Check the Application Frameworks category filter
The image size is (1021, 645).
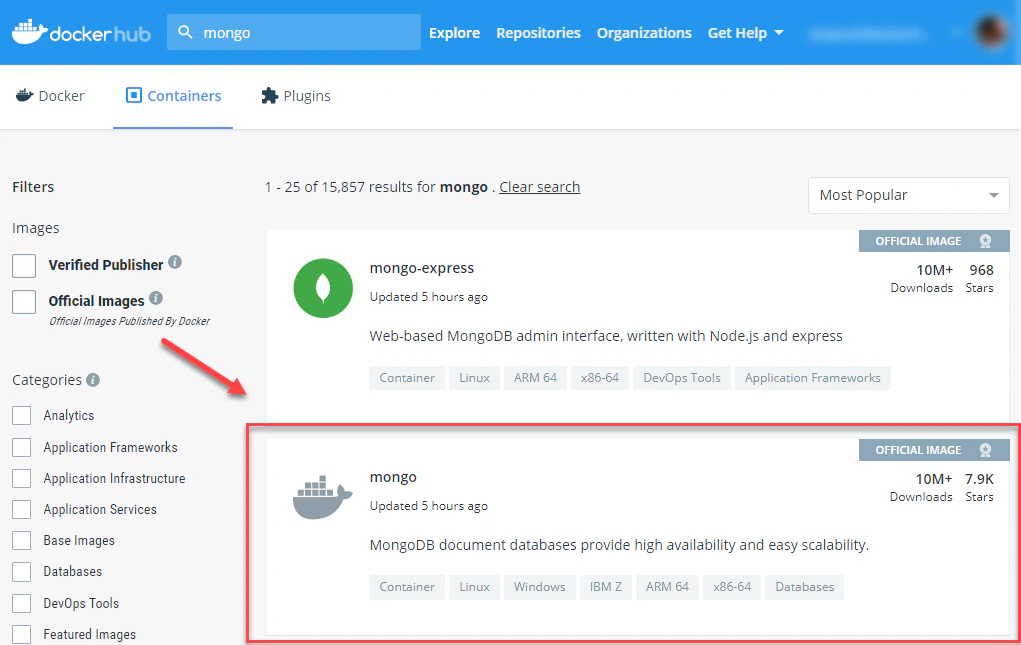pos(21,447)
